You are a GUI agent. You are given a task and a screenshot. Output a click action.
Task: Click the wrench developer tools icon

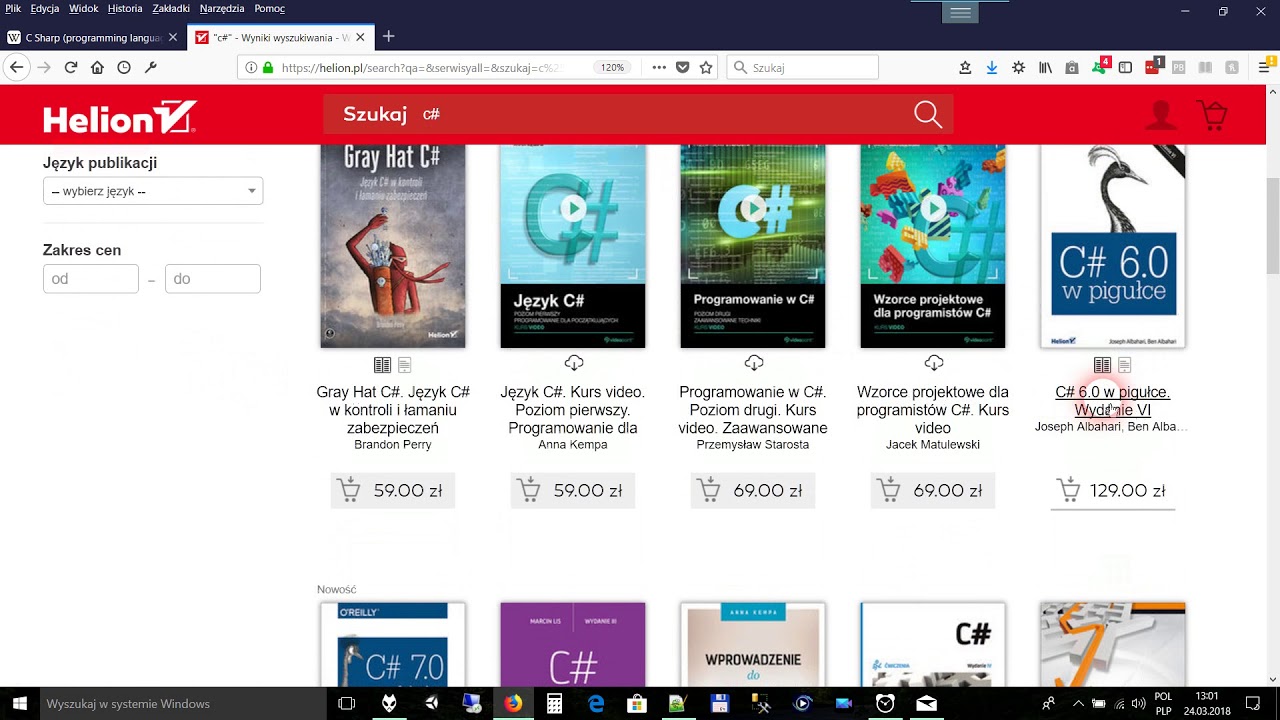151,67
